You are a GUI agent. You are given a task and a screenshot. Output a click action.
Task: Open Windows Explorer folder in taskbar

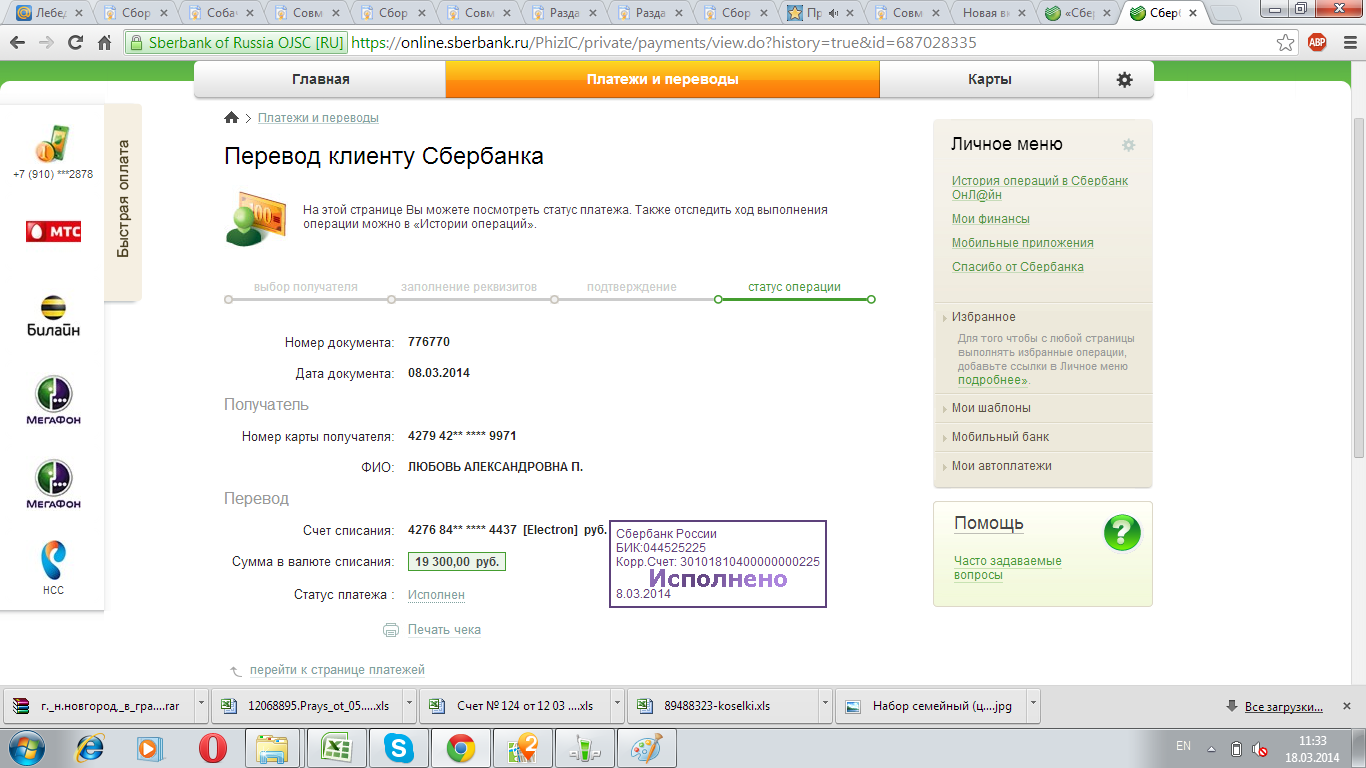coord(270,748)
